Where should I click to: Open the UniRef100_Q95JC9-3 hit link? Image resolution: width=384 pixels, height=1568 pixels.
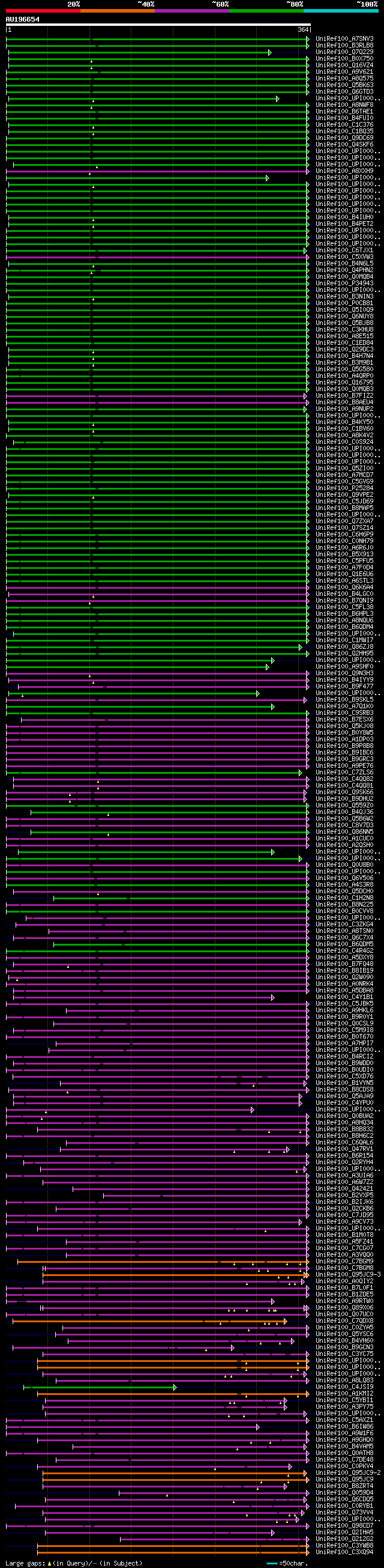[x=348, y=1275]
